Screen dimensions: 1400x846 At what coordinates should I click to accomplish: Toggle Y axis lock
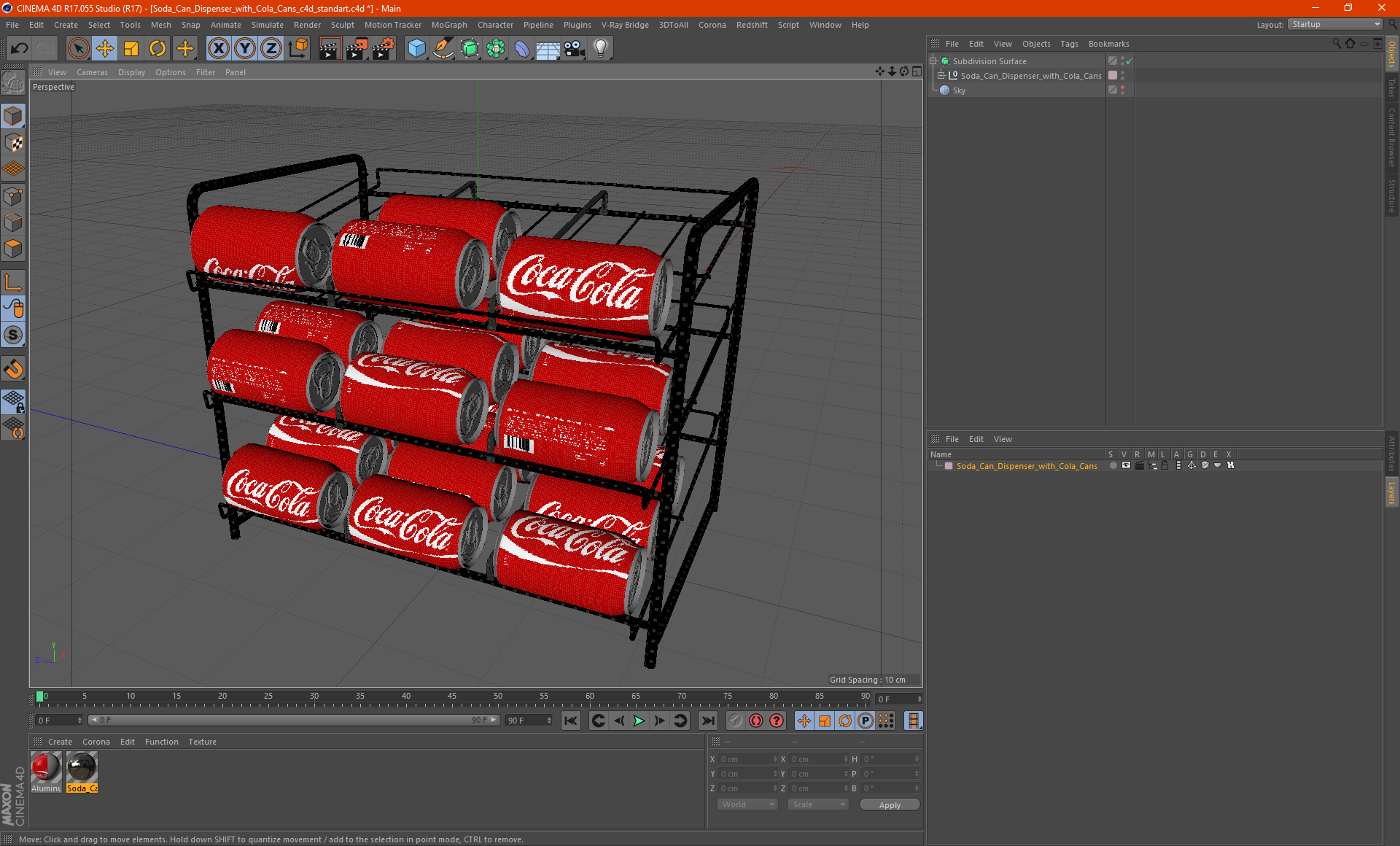245,49
